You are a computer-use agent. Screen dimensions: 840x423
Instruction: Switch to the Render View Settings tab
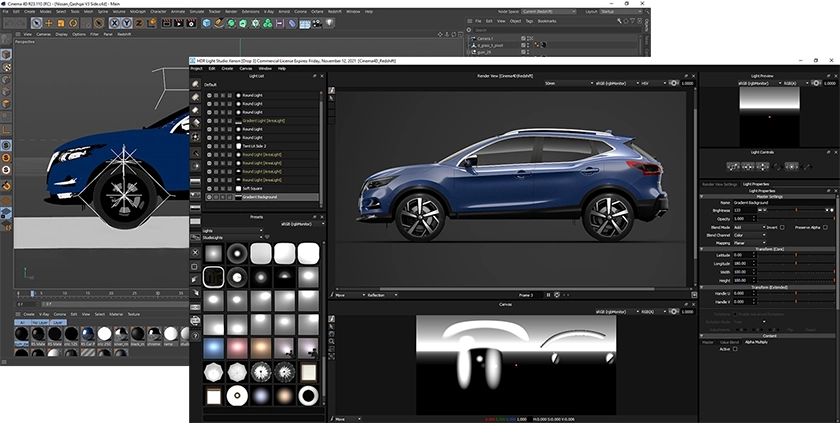720,184
